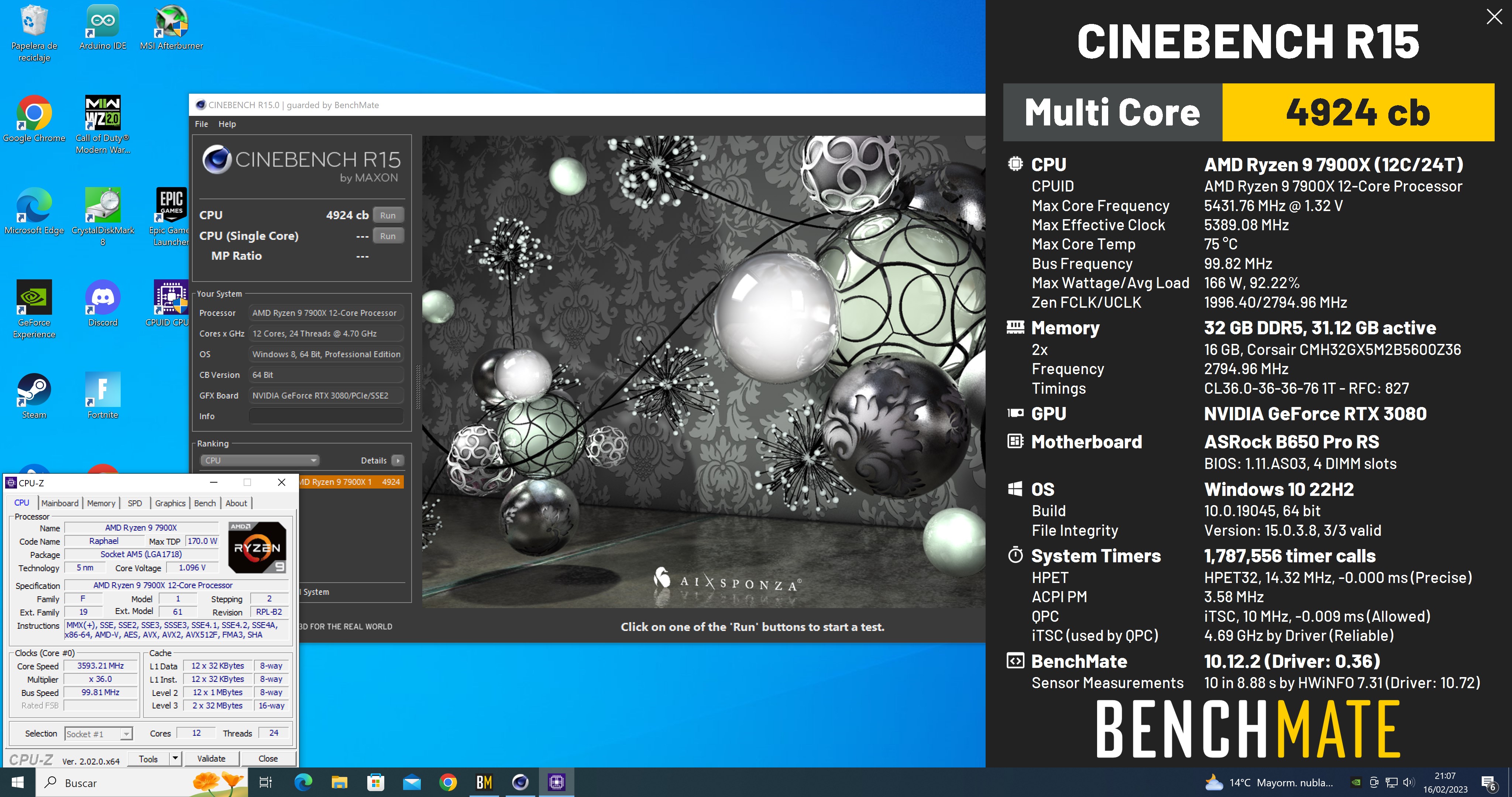Select the Discord desktop icon
Viewport: 1512px width, 797px height.
[x=103, y=303]
